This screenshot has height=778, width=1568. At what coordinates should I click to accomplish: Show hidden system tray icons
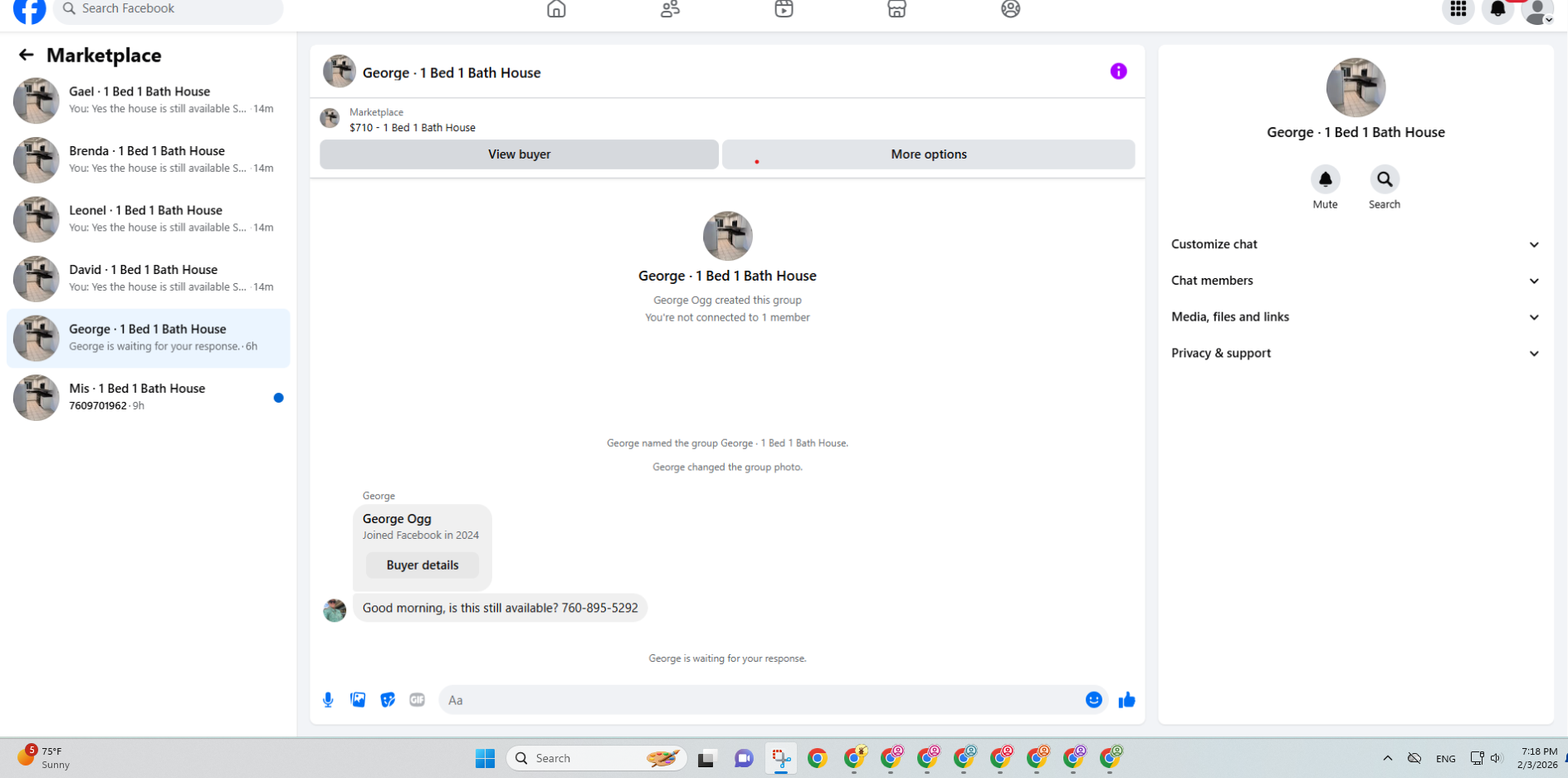click(1387, 758)
